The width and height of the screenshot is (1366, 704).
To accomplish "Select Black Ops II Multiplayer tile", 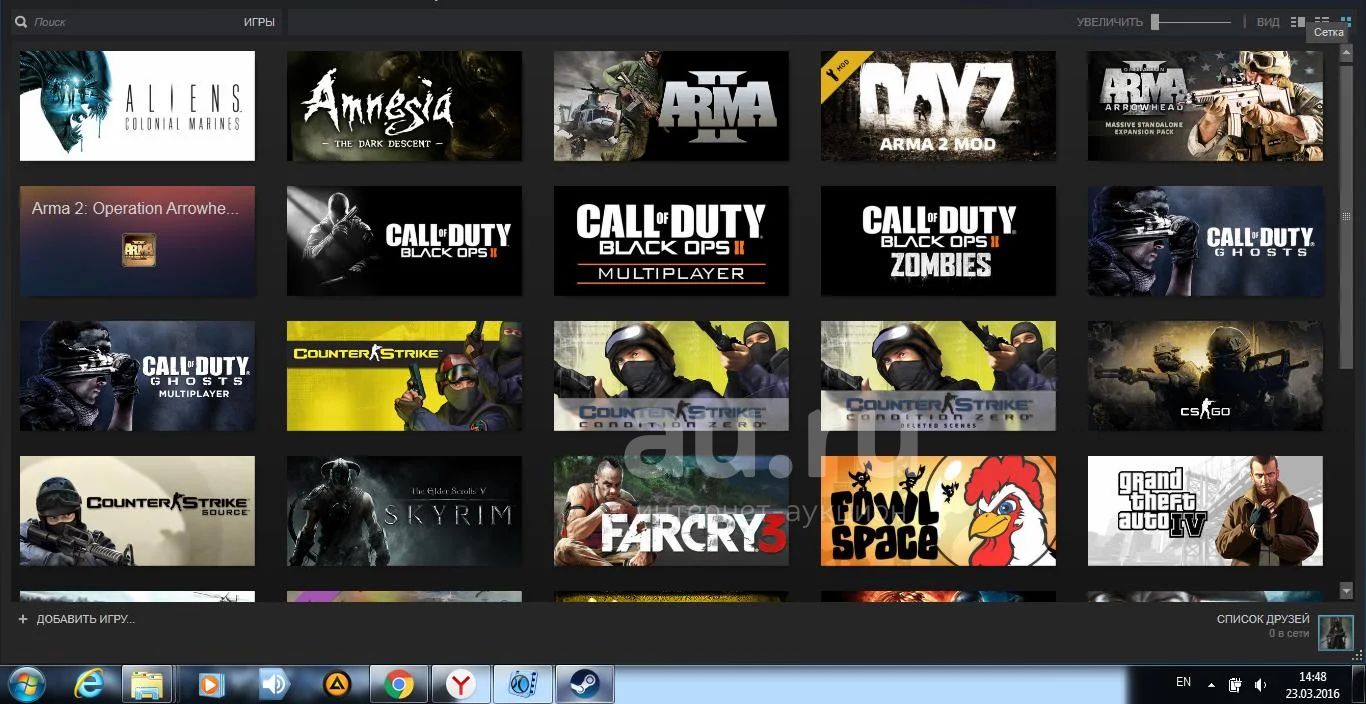I will (x=671, y=241).
